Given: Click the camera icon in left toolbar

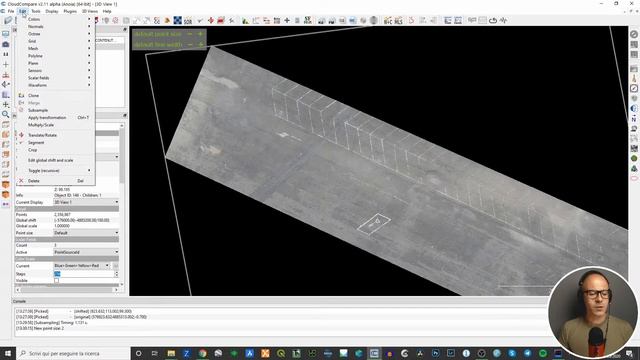Looking at the screenshot, I should click(x=6, y=44).
